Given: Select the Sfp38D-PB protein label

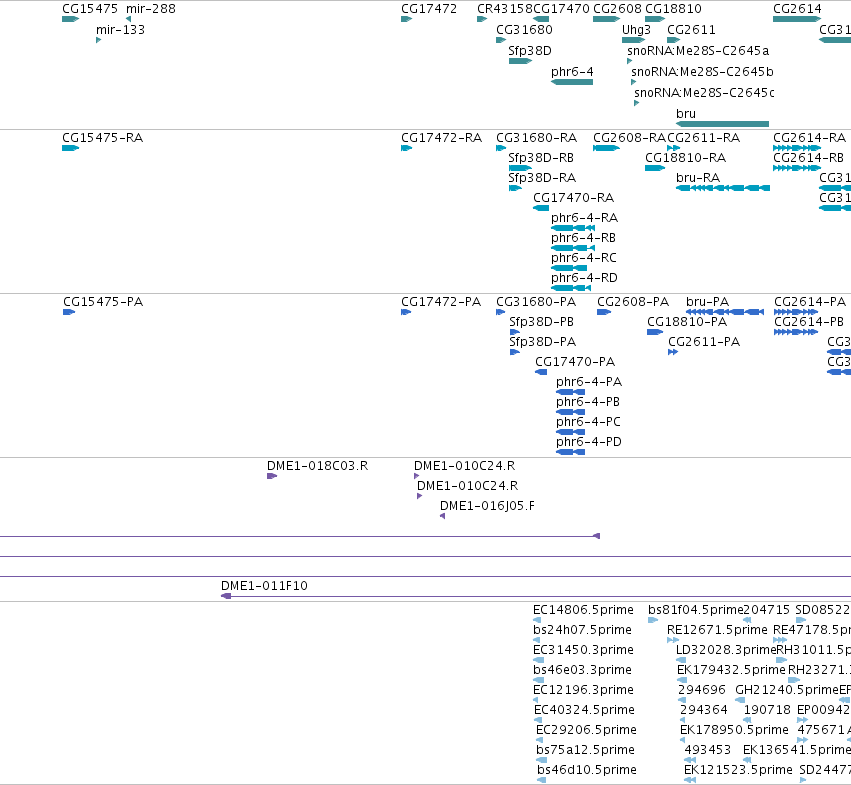Looking at the screenshot, I should [541, 322].
